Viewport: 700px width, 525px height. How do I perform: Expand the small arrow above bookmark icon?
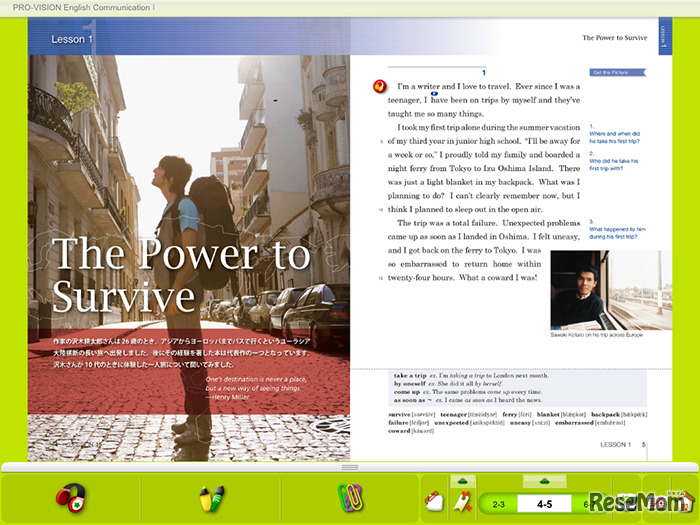coord(463,481)
